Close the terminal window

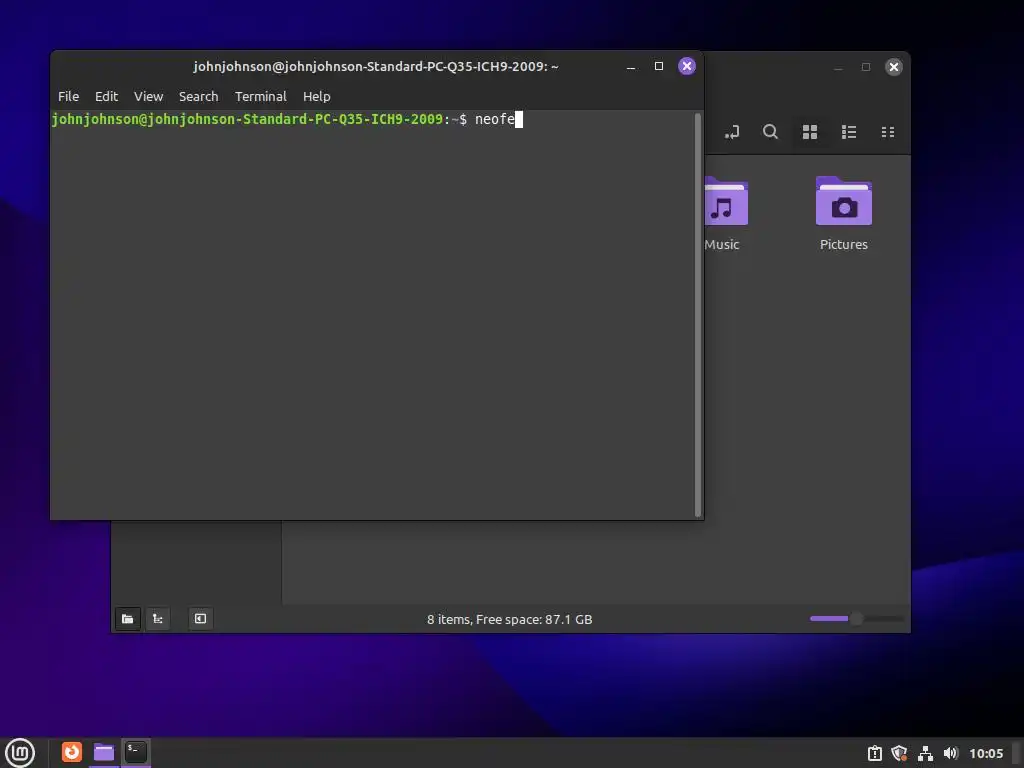[686, 66]
